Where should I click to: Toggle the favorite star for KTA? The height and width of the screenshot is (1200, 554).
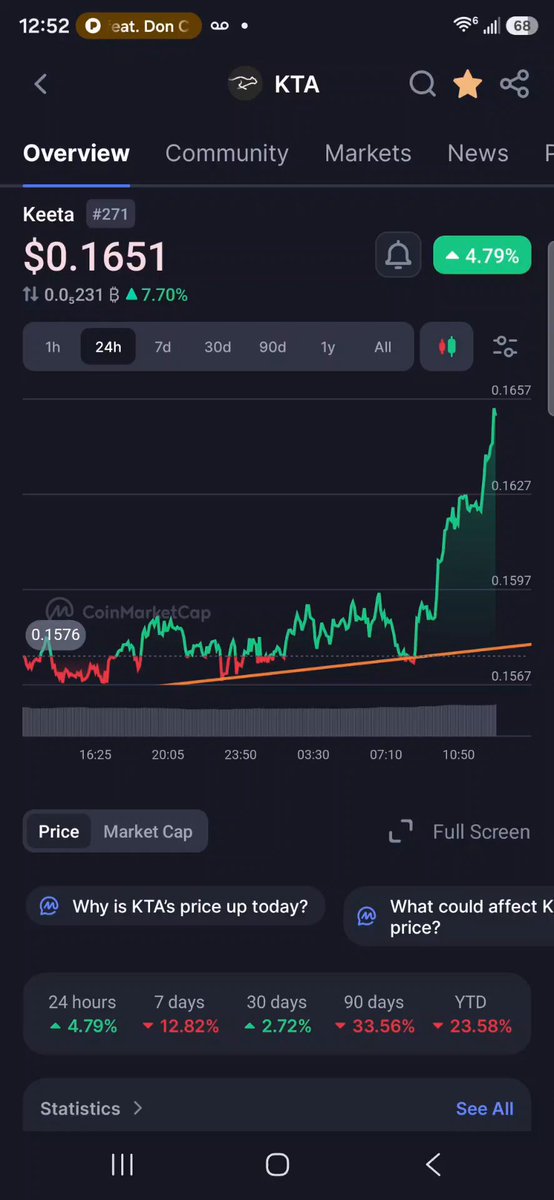point(467,84)
